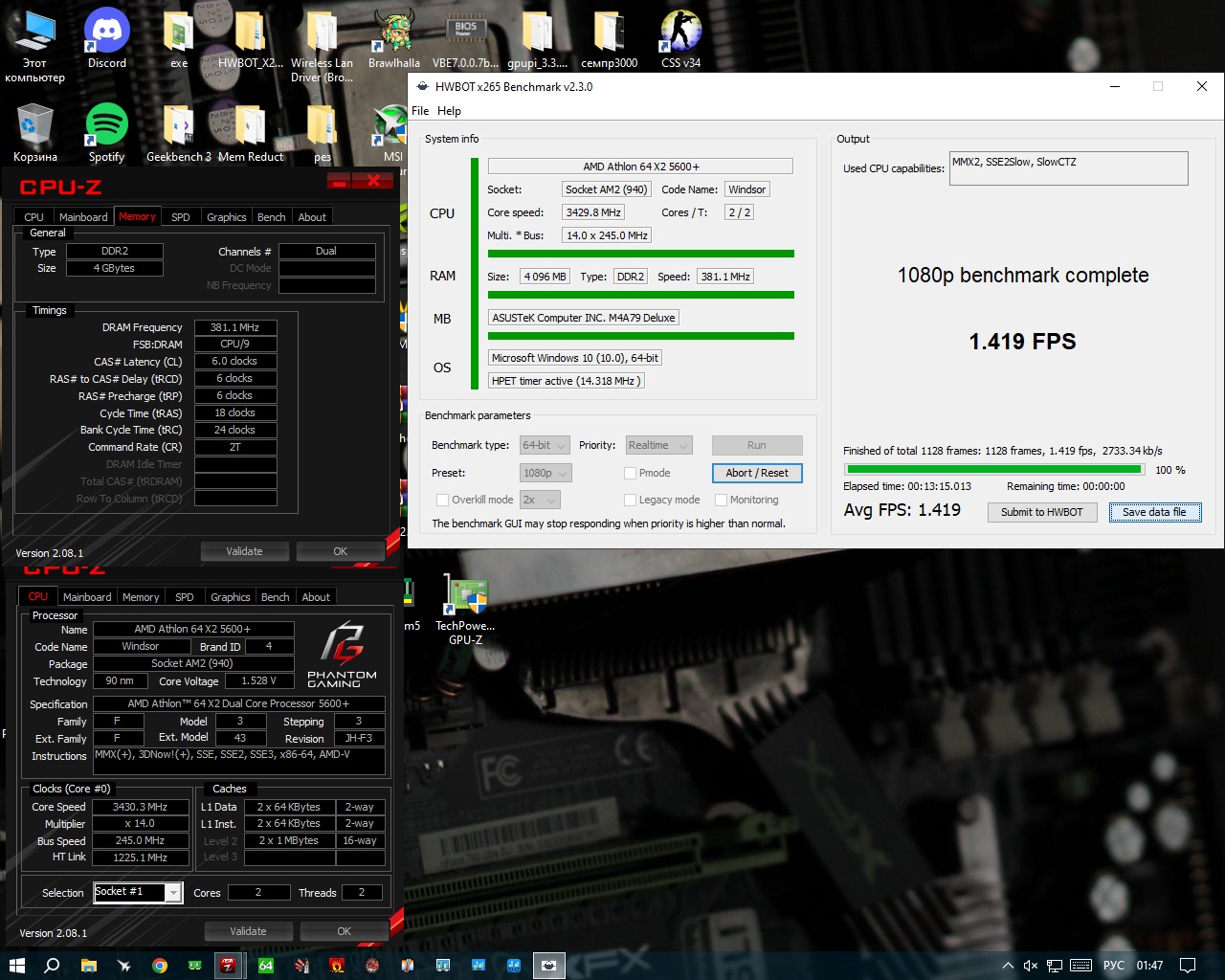This screenshot has height=980, width=1225.
Task: Click the Abort / Reset button
Action: (757, 473)
